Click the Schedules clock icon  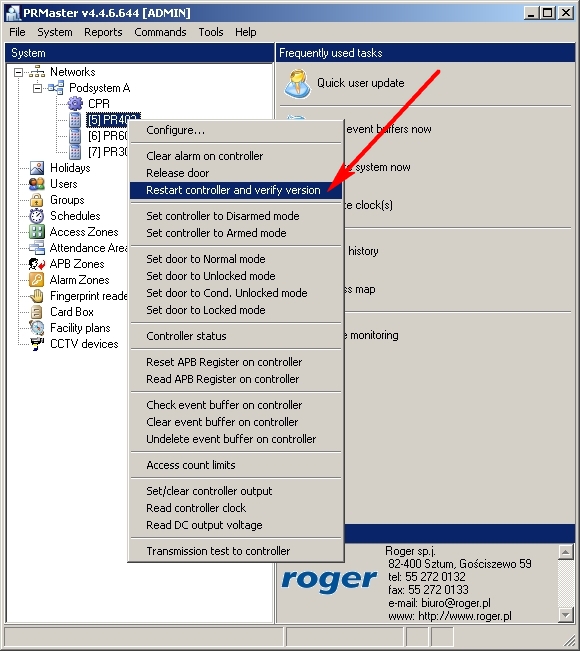click(37, 216)
